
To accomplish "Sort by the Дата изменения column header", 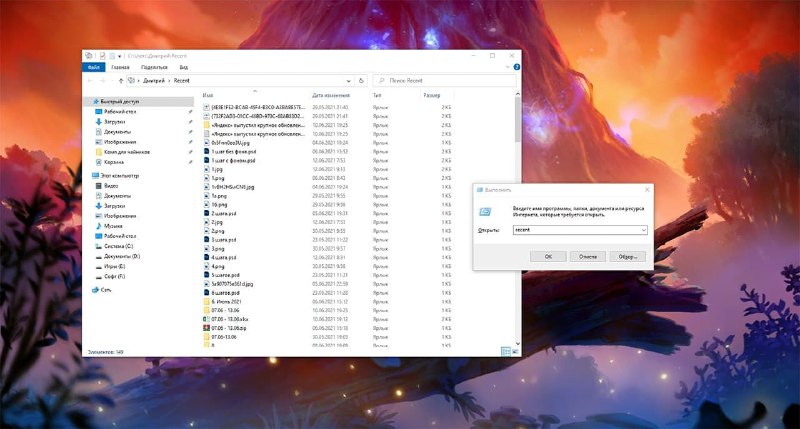I will pos(331,95).
